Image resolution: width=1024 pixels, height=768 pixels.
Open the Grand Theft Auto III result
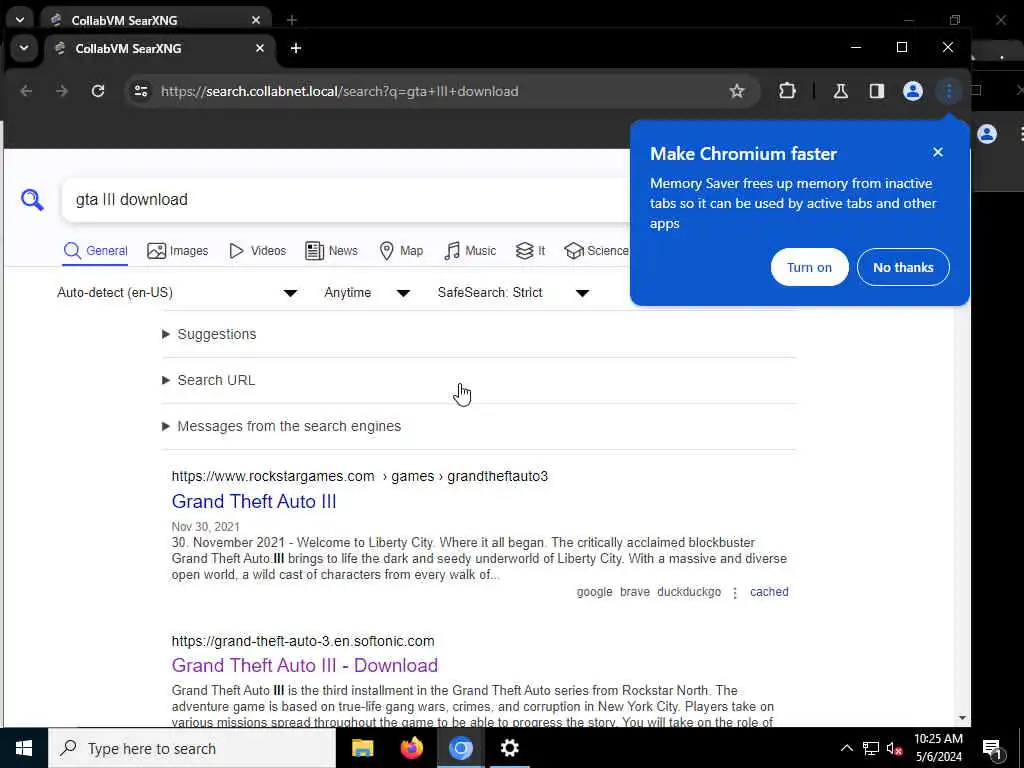254,502
